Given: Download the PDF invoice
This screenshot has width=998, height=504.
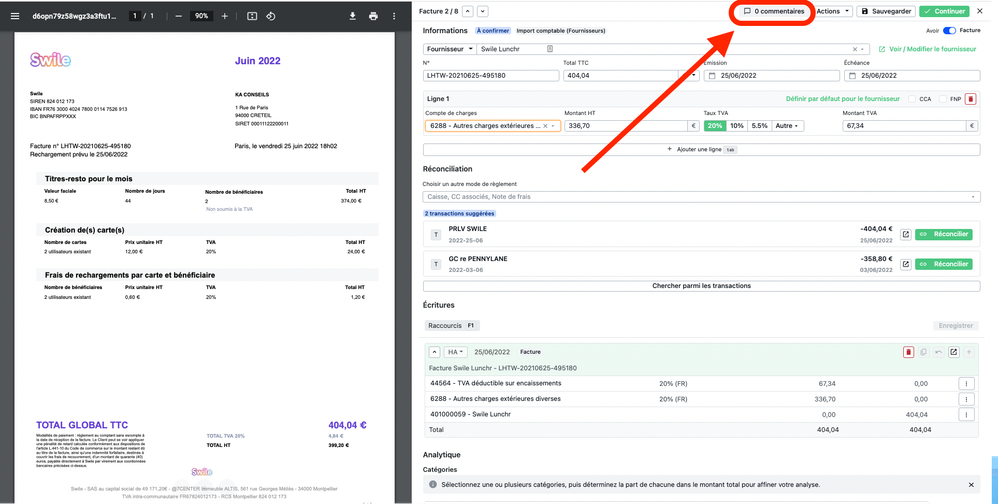Looking at the screenshot, I should pyautogui.click(x=353, y=16).
